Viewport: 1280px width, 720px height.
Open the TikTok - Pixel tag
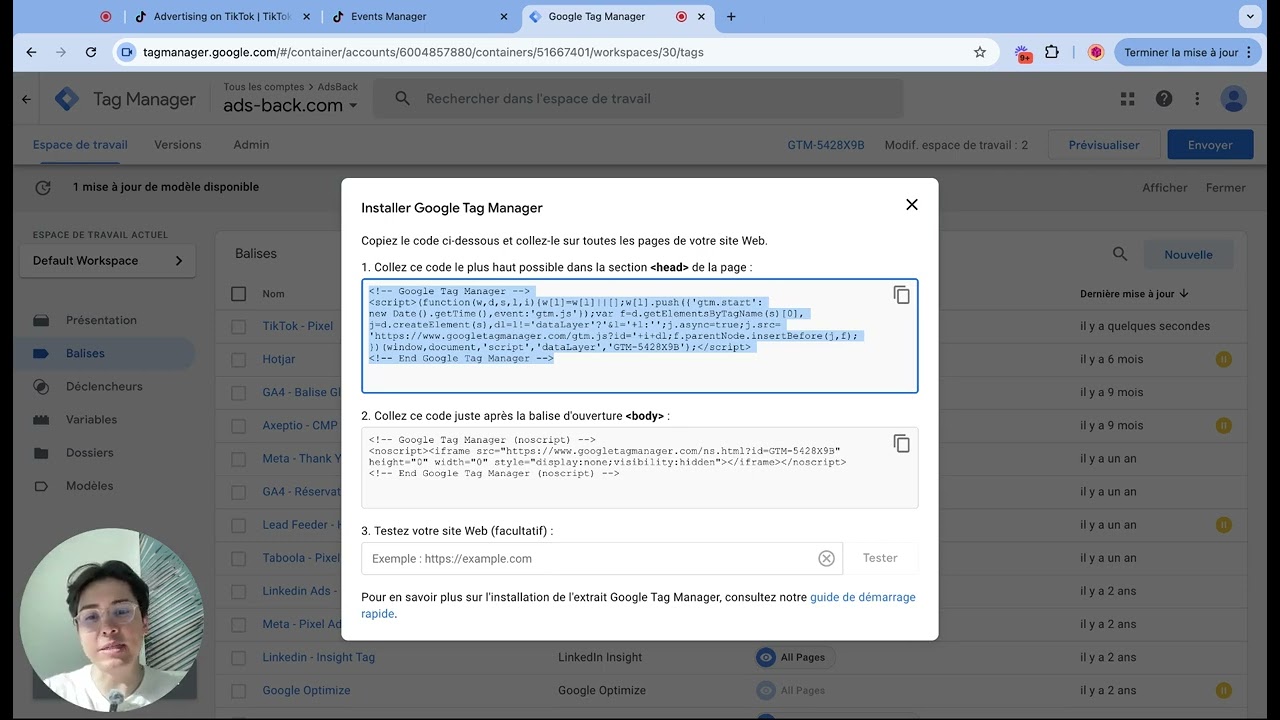298,326
